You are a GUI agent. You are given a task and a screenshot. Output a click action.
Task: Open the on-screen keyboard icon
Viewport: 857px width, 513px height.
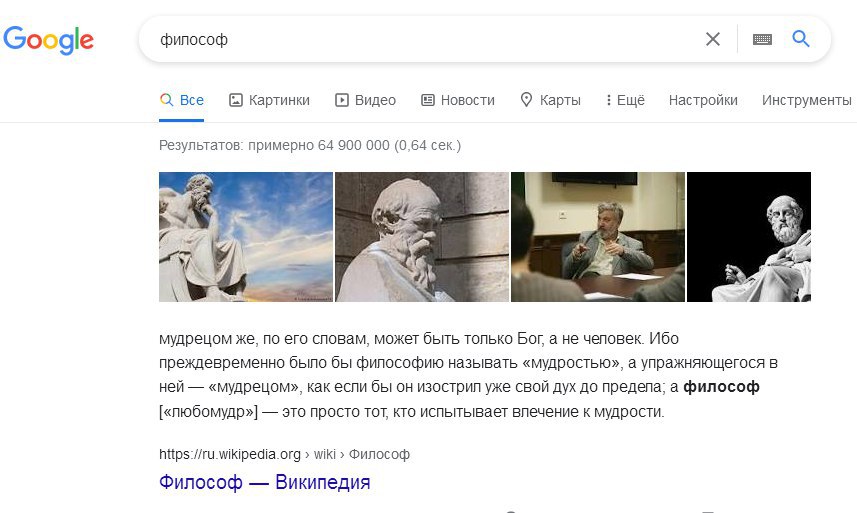click(x=762, y=39)
